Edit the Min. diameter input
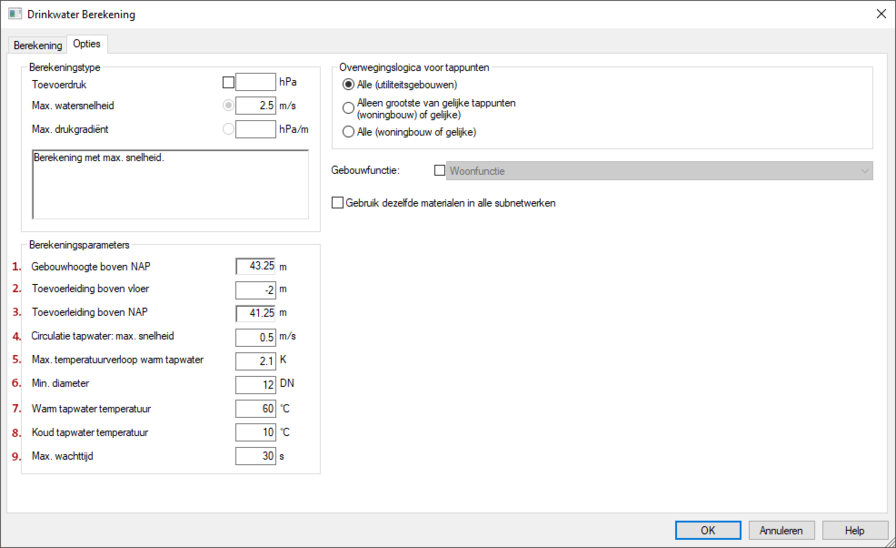Screen dimensions: 896x548 pyautogui.click(x=255, y=385)
